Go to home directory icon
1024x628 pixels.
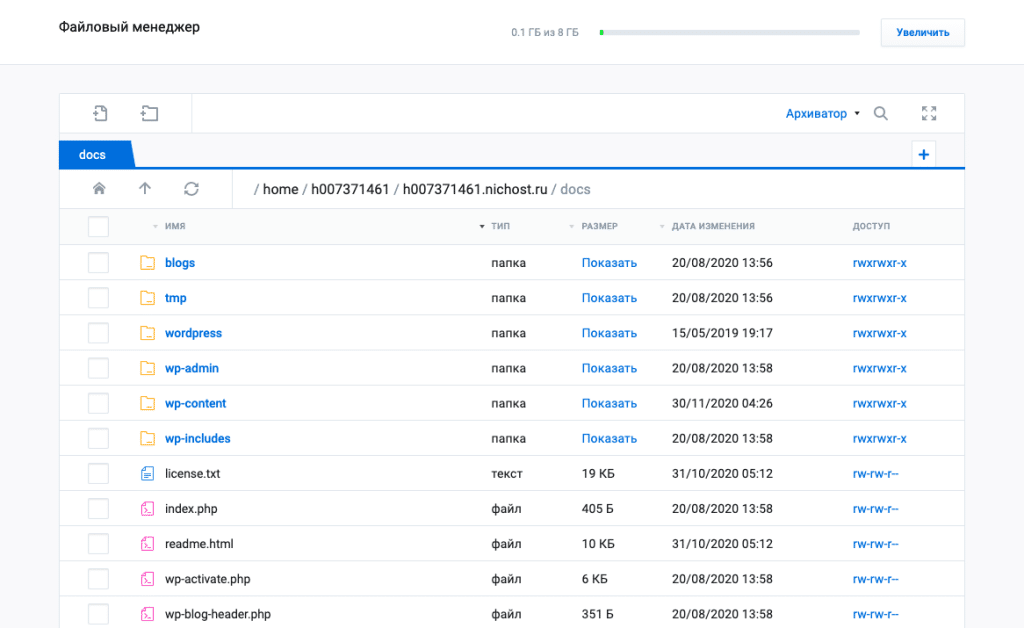click(99, 189)
